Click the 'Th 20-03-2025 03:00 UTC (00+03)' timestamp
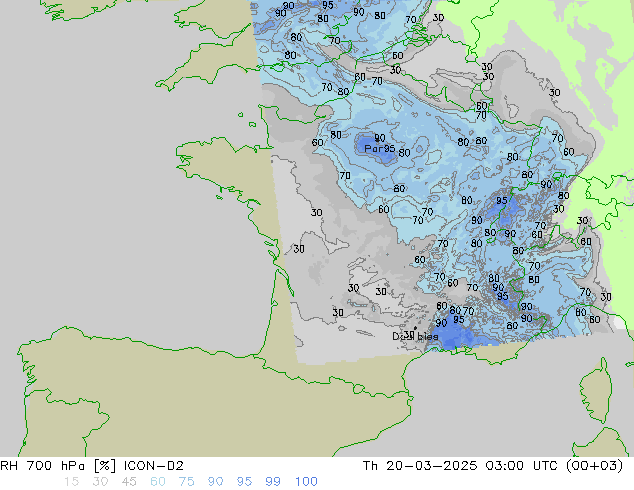The width and height of the screenshot is (634, 490). click(493, 466)
